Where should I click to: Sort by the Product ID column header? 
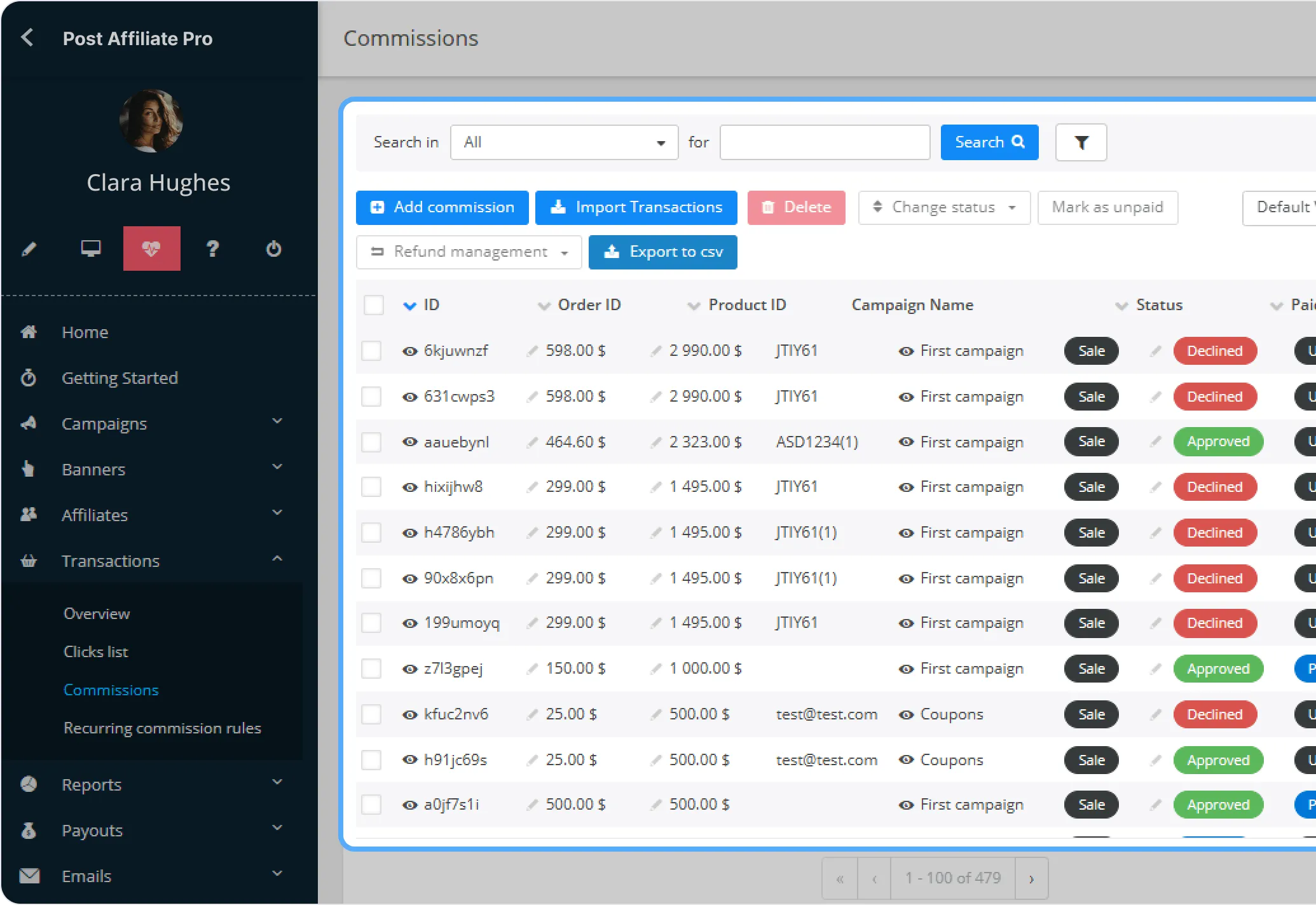(x=747, y=305)
